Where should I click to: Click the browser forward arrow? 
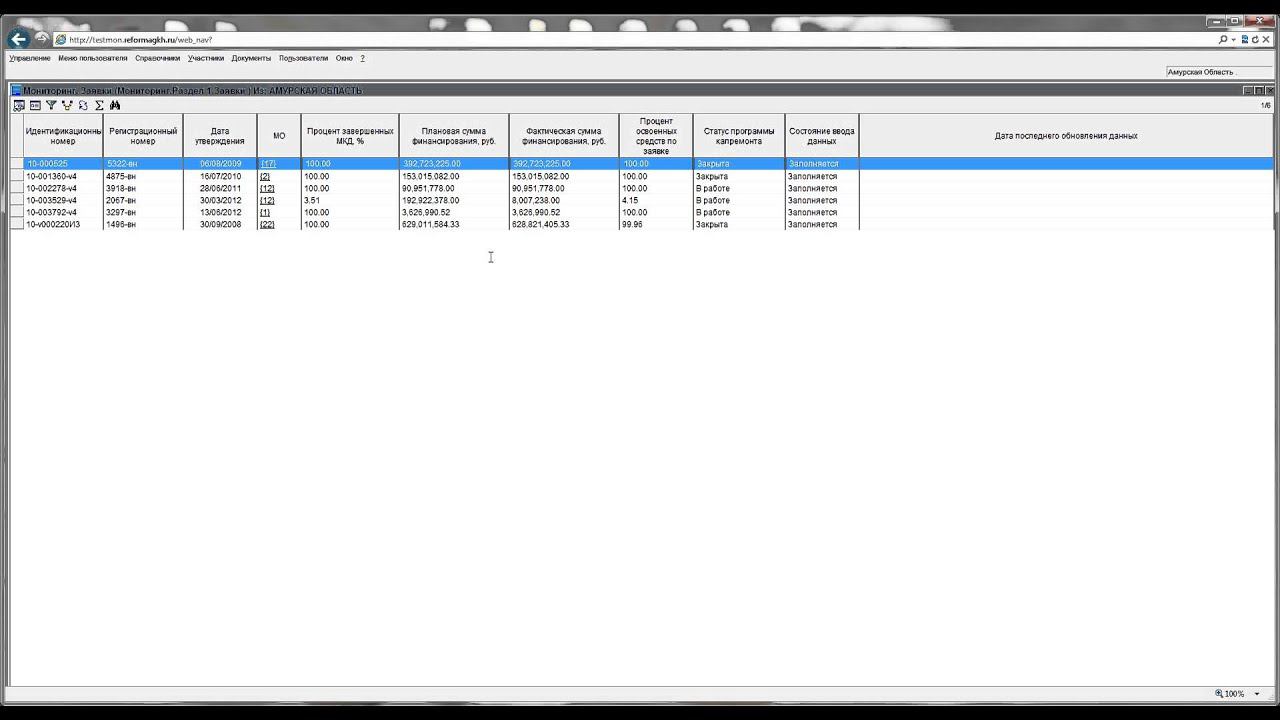[42, 38]
